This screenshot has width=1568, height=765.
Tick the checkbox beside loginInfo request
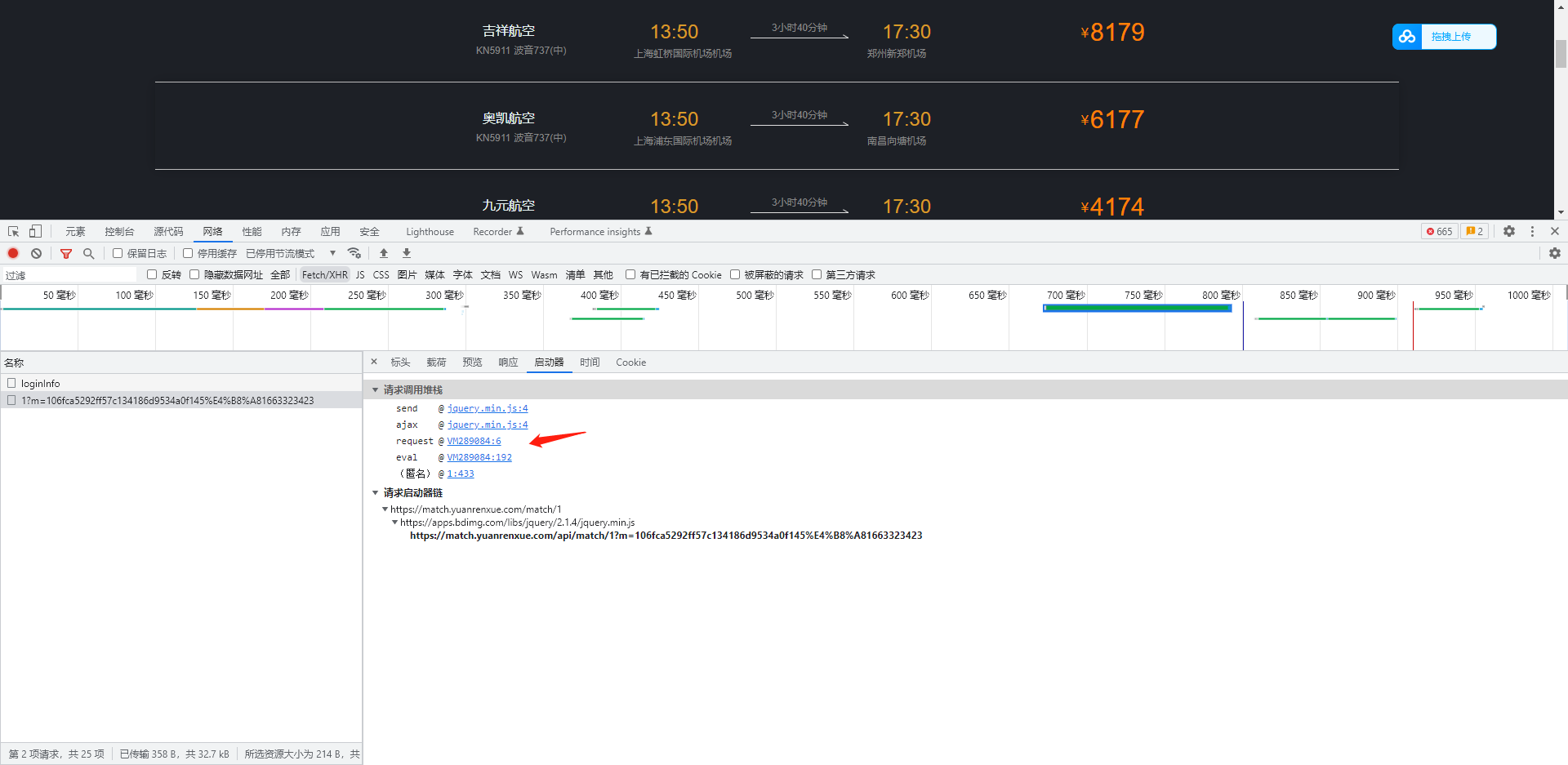point(11,383)
